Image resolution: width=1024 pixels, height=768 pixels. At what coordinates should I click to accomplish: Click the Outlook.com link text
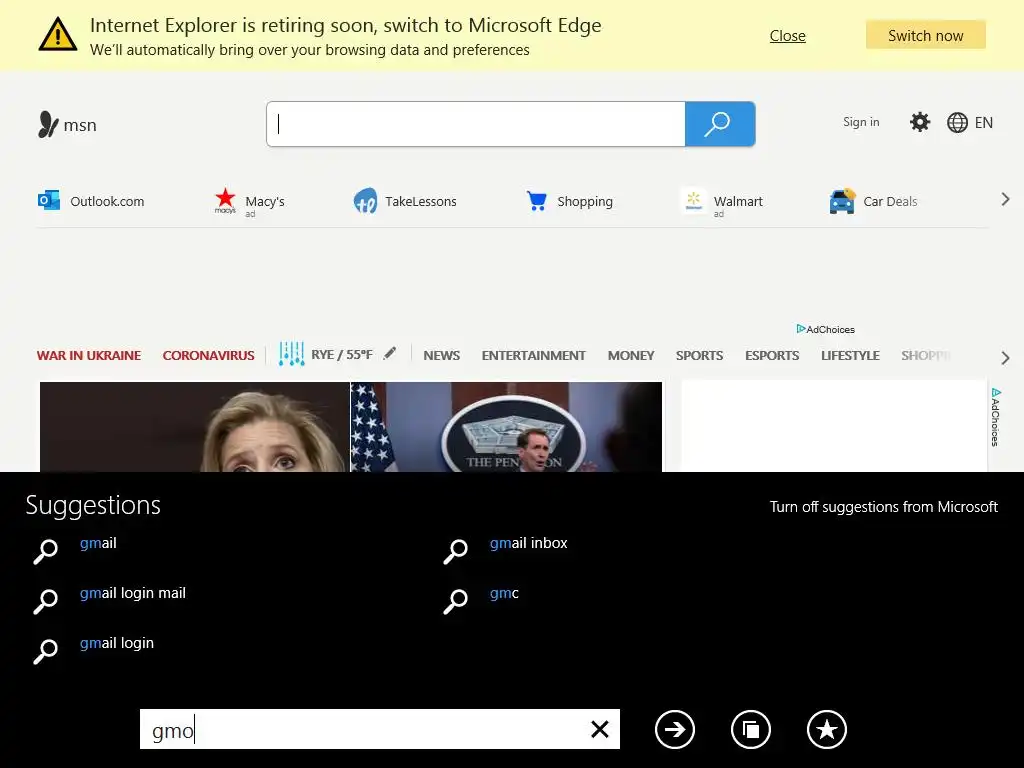[x=107, y=201]
